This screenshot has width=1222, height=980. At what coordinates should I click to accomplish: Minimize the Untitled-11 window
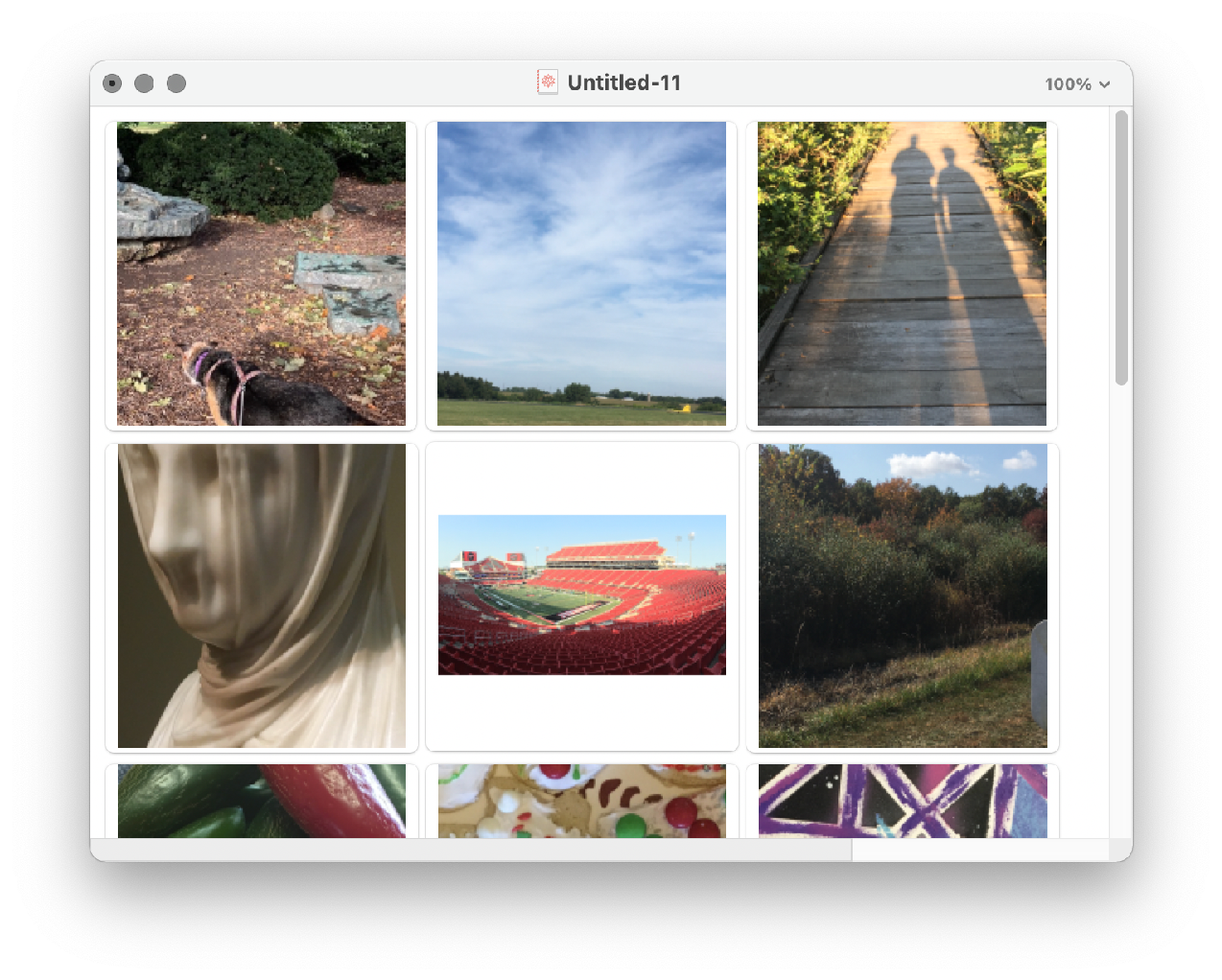click(x=144, y=83)
